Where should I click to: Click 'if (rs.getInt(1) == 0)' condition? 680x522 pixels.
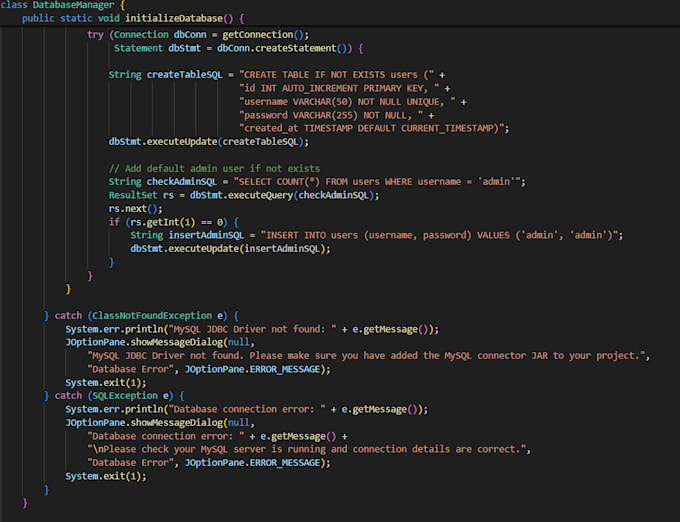173,222
